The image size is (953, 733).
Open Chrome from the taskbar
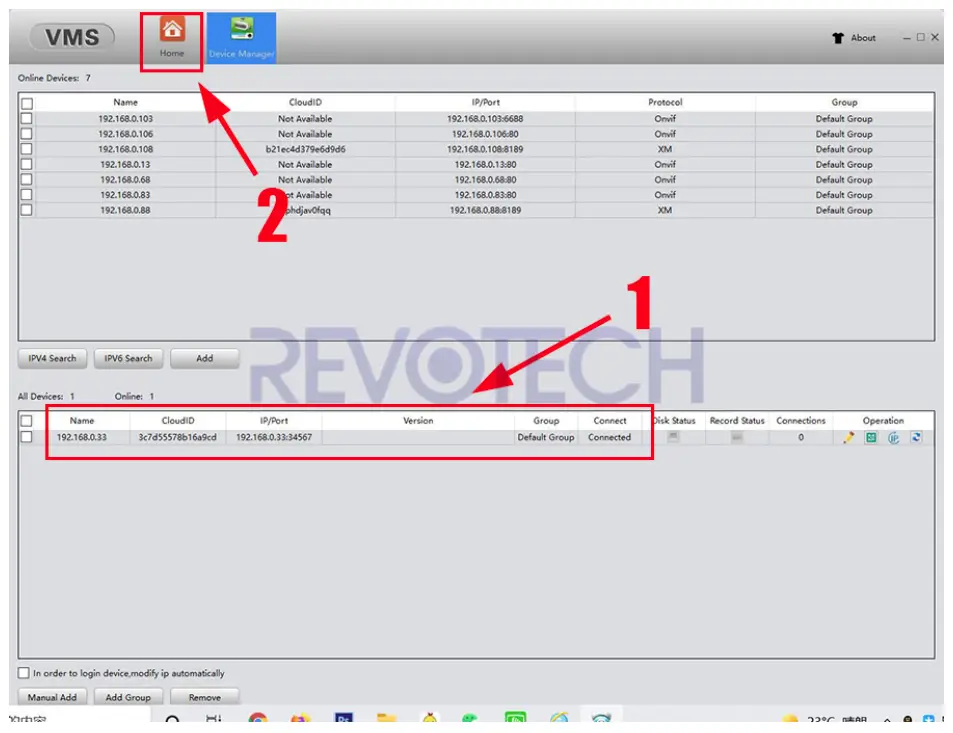(258, 718)
